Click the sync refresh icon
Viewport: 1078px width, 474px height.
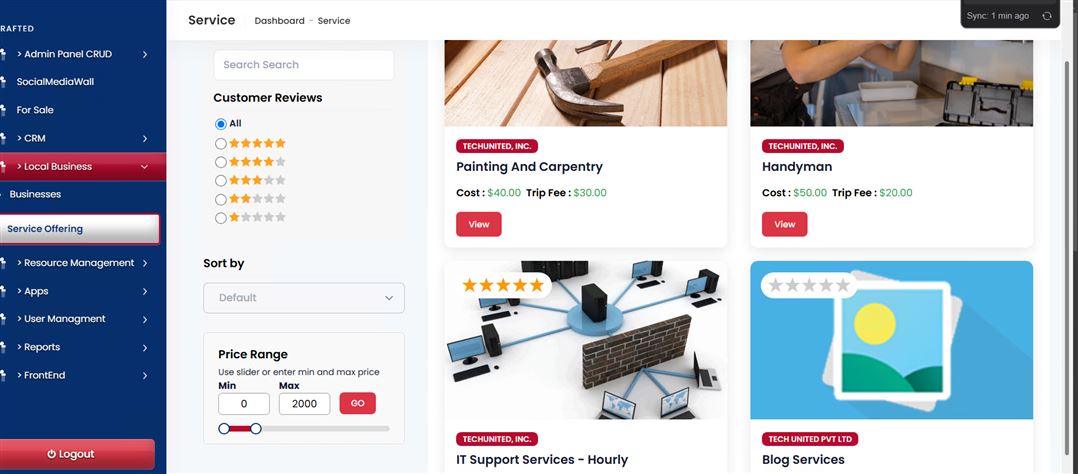[x=1046, y=16]
